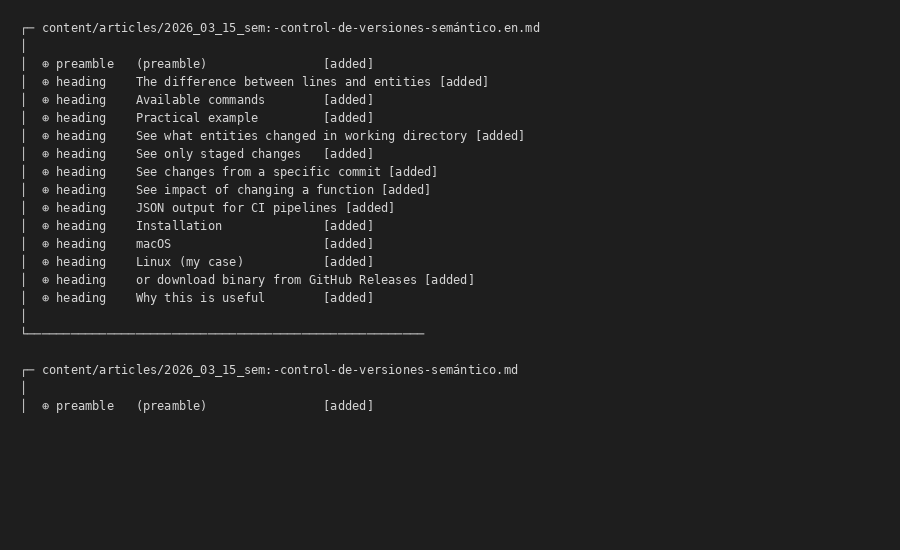Screen dimensions: 900x550
Task: Click the plus icon of the last preamble row
Action: tap(45, 406)
